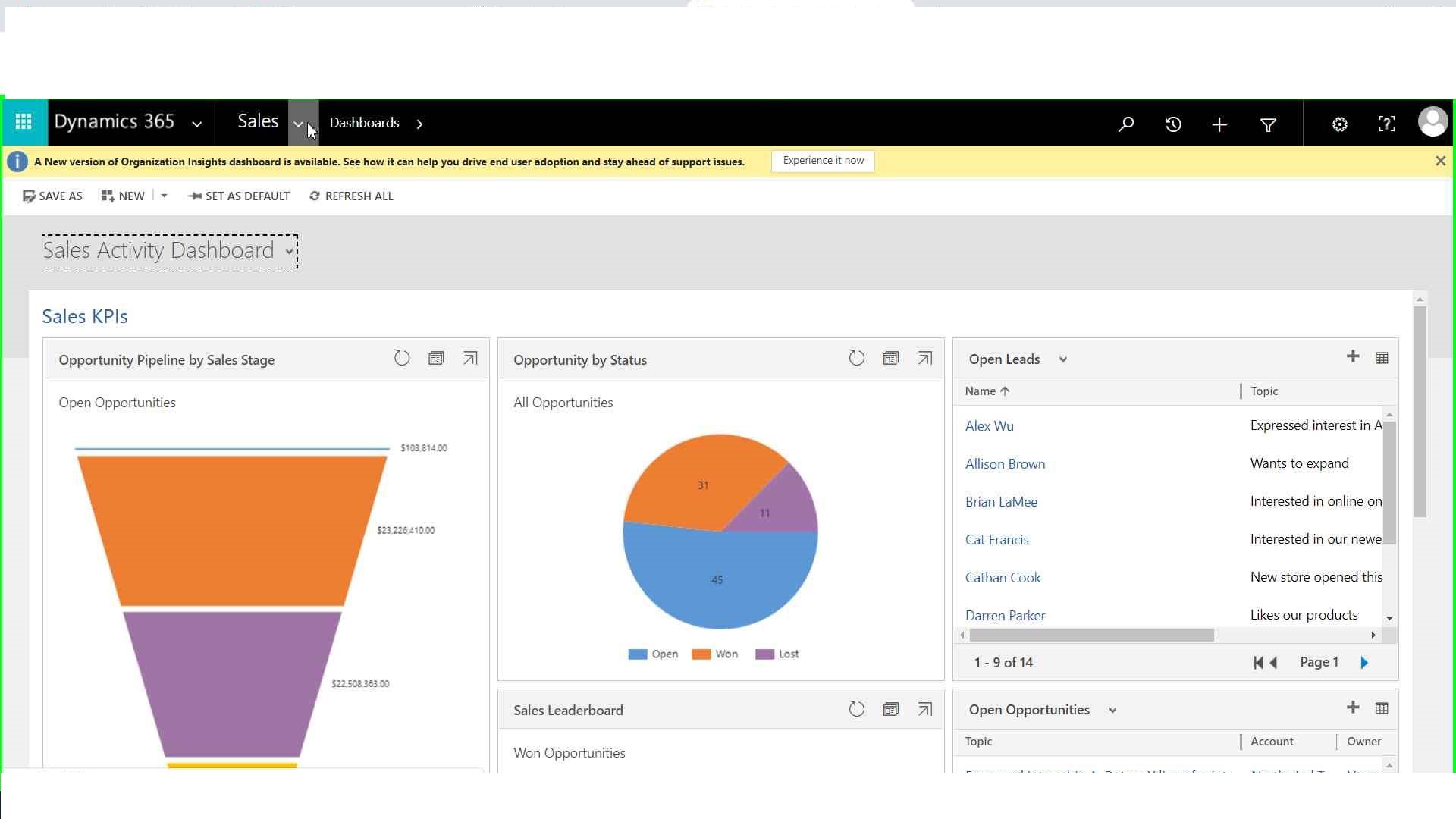1456x819 pixels.
Task: Open the app launcher waffle icon
Action: 24,122
